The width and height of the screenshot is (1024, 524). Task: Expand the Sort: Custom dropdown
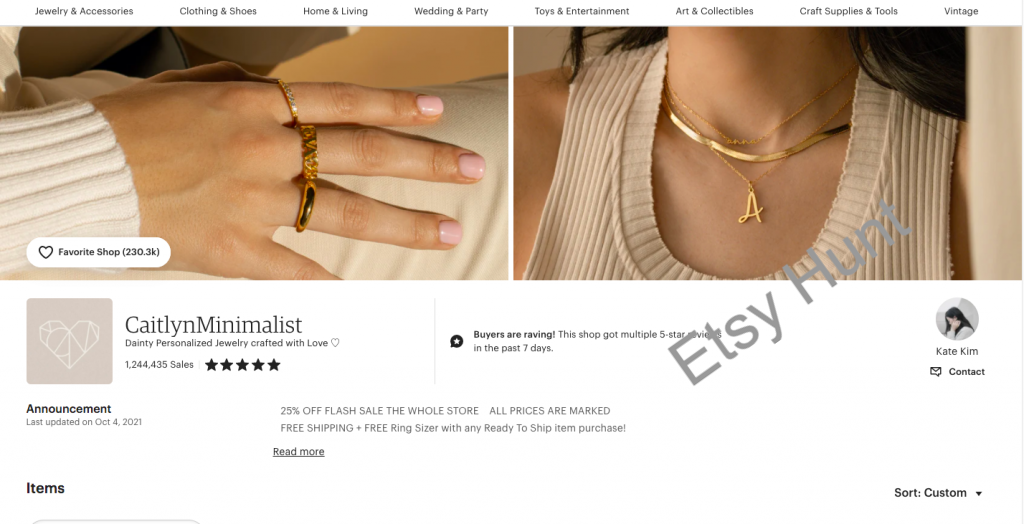pyautogui.click(x=938, y=493)
